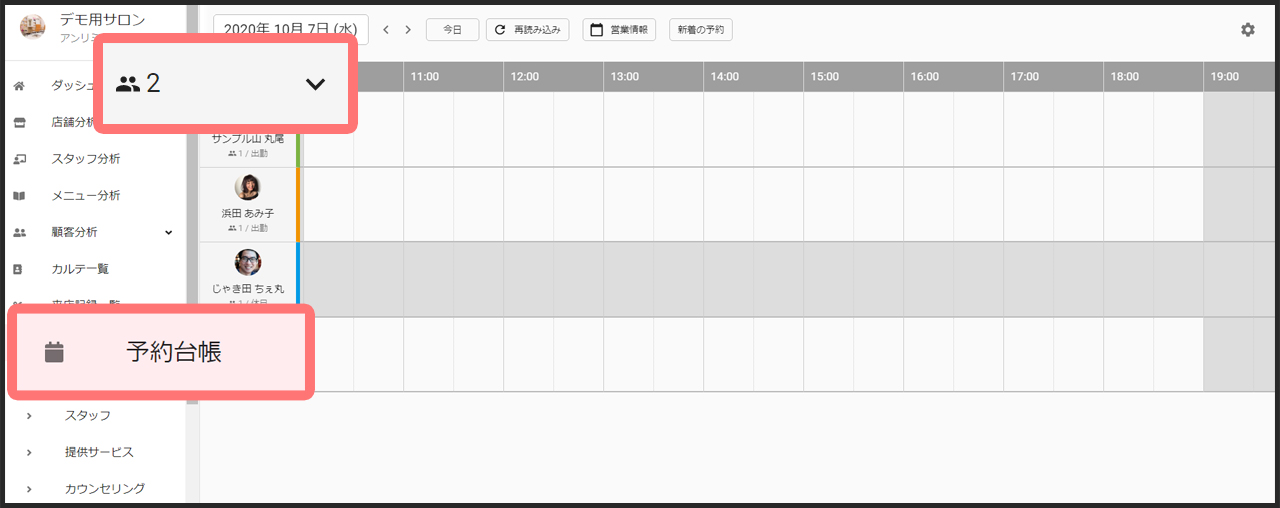
Task: Click the 再読み込み reload button
Action: click(x=528, y=30)
